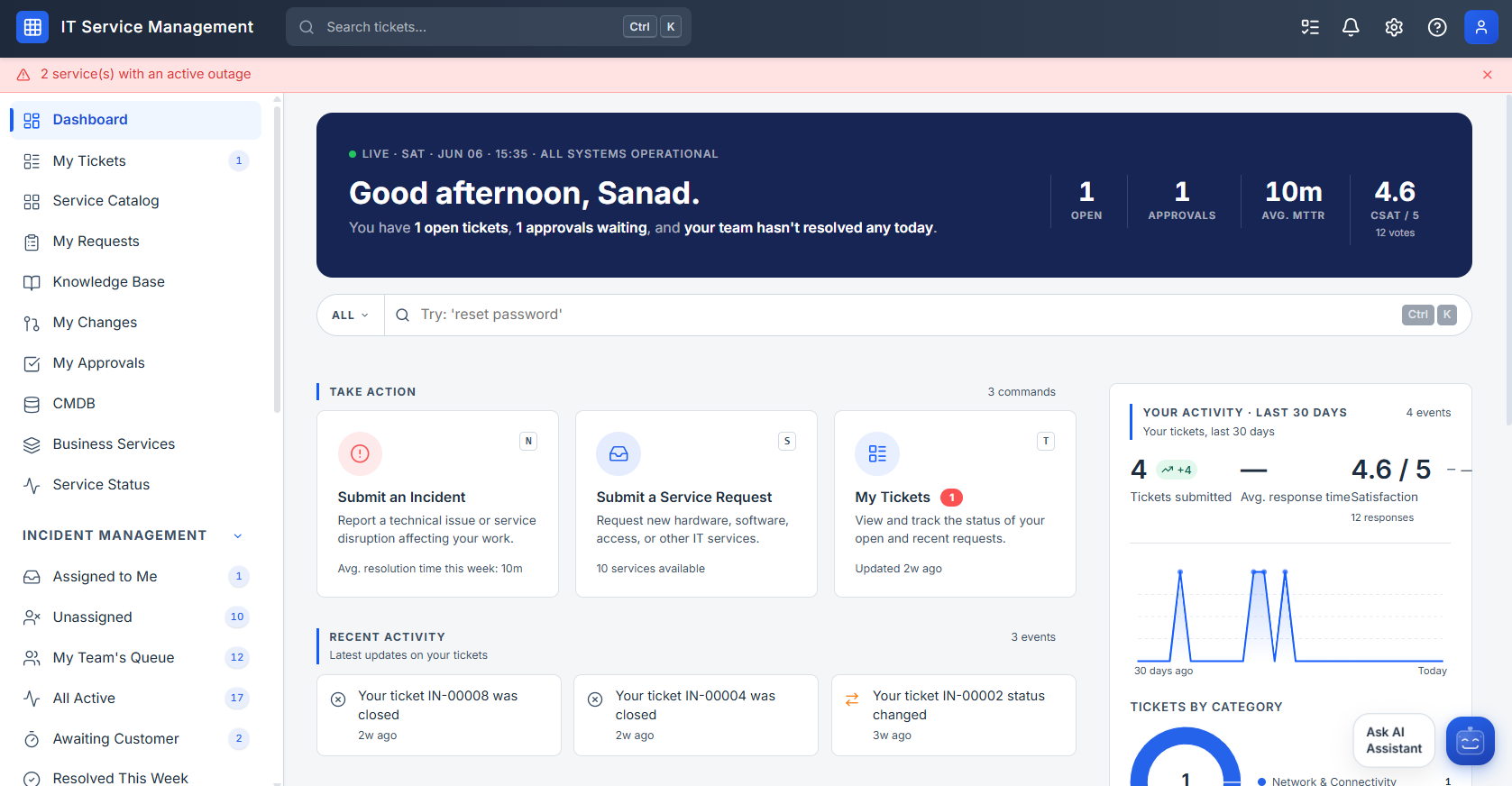Open the My Tickets action card
The height and width of the screenshot is (786, 1512).
tap(955, 504)
